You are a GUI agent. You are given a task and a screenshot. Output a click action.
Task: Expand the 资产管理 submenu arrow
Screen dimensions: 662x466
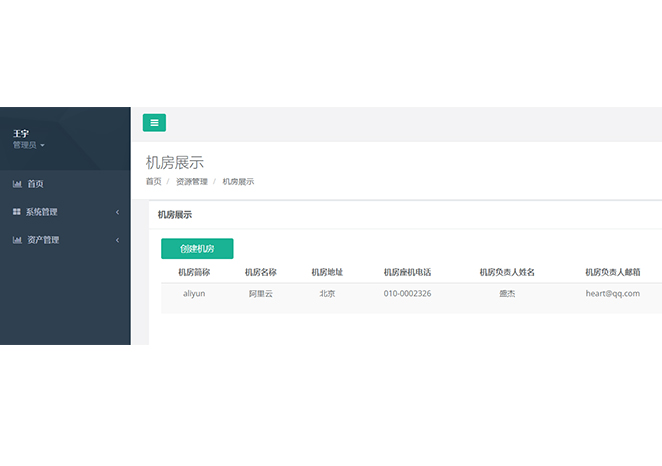point(117,240)
